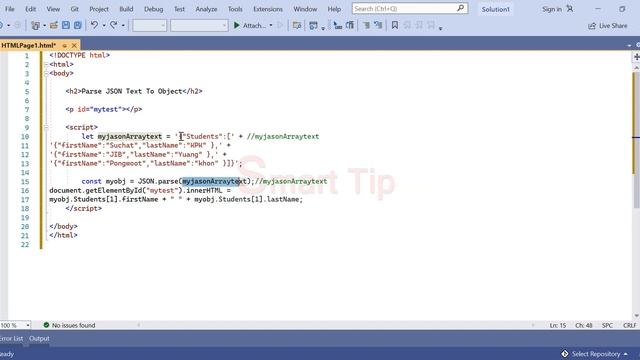Open the Build menu
Image resolution: width=640 pixels, height=360 pixels.
(126, 9)
